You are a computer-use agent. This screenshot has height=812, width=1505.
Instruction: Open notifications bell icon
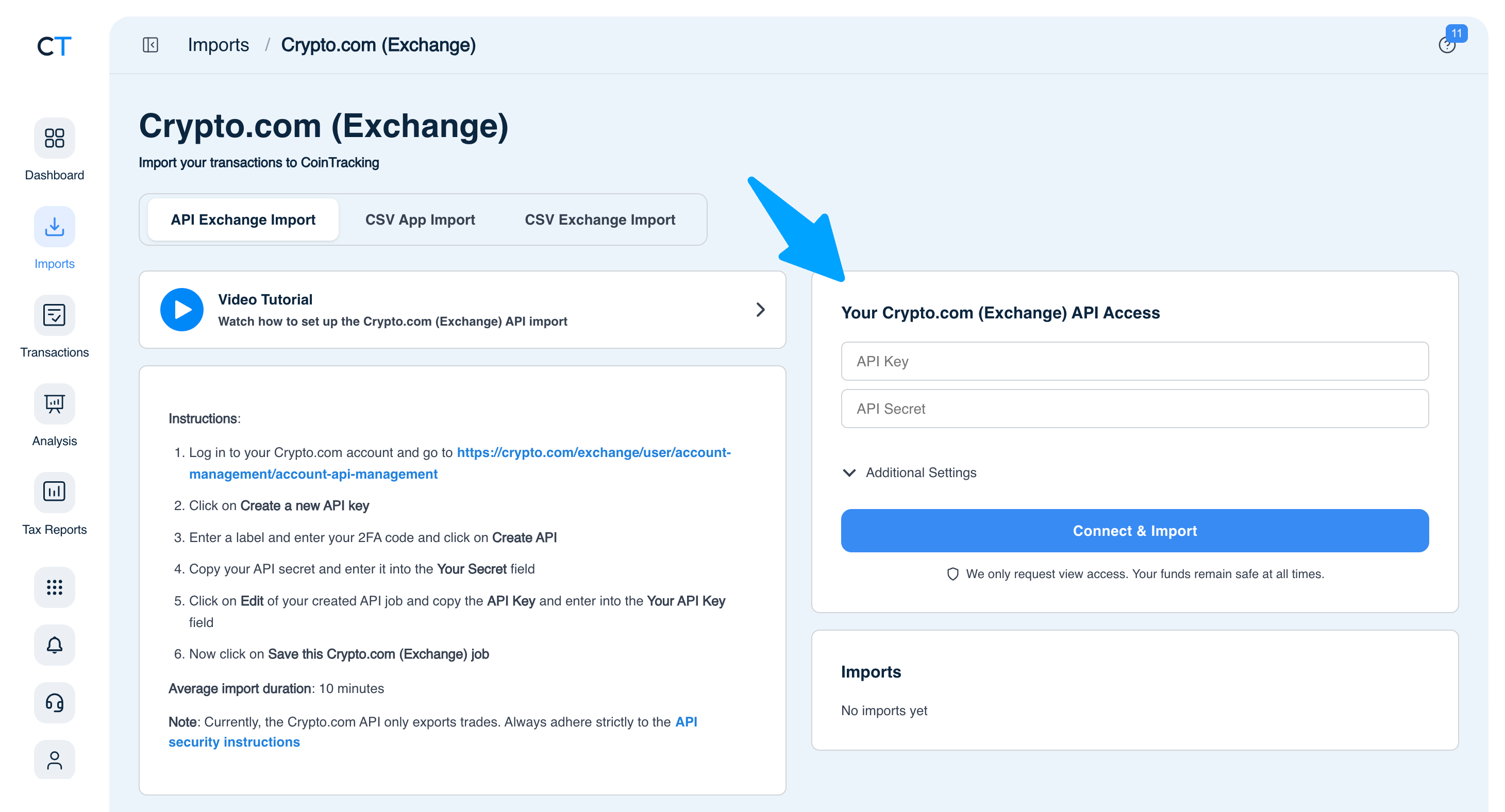[54, 645]
